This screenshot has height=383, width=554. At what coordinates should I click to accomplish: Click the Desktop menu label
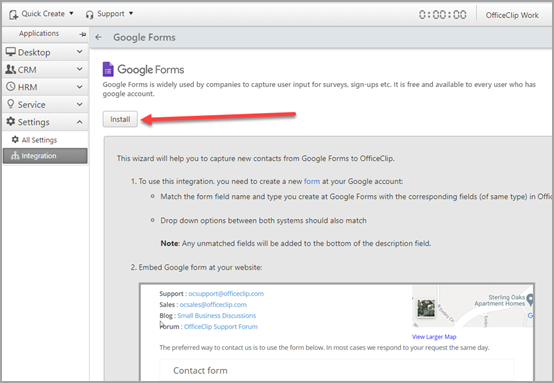pos(34,52)
